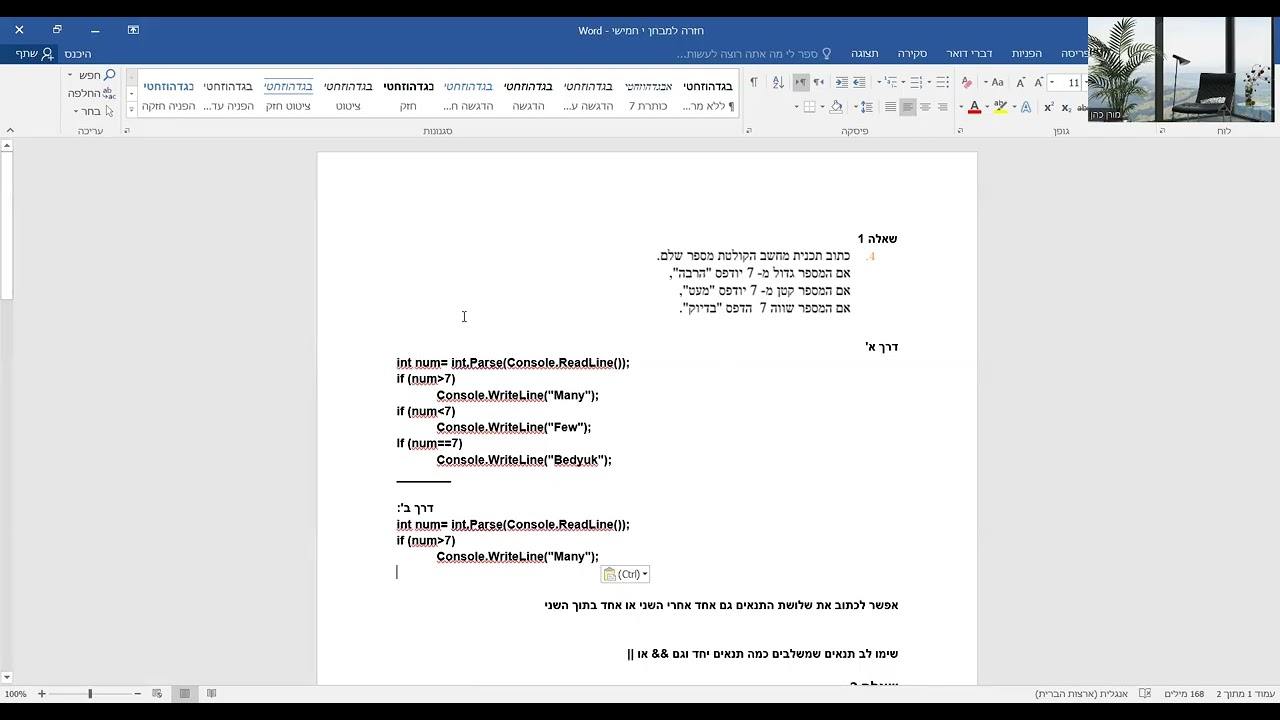
Task: Click the Share (שתף) button
Action: point(34,53)
